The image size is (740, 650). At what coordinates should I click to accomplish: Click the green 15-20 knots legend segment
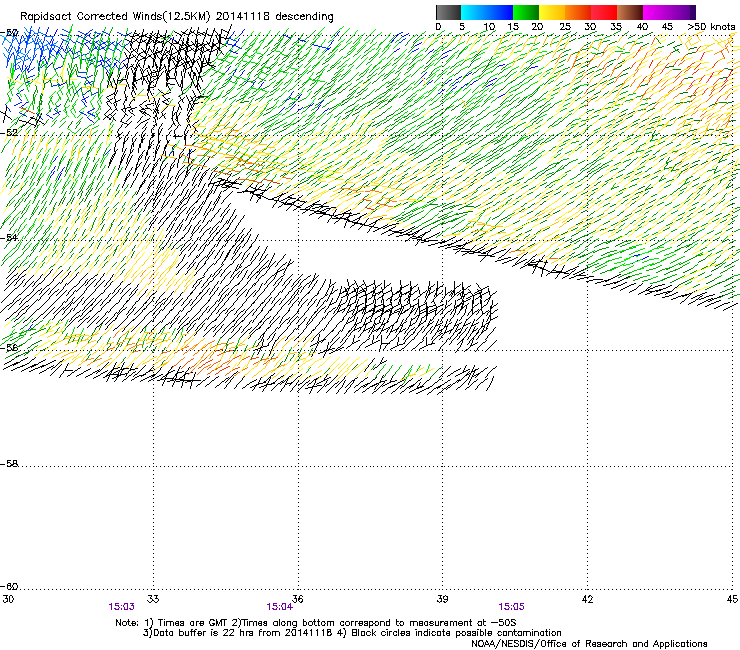click(526, 12)
